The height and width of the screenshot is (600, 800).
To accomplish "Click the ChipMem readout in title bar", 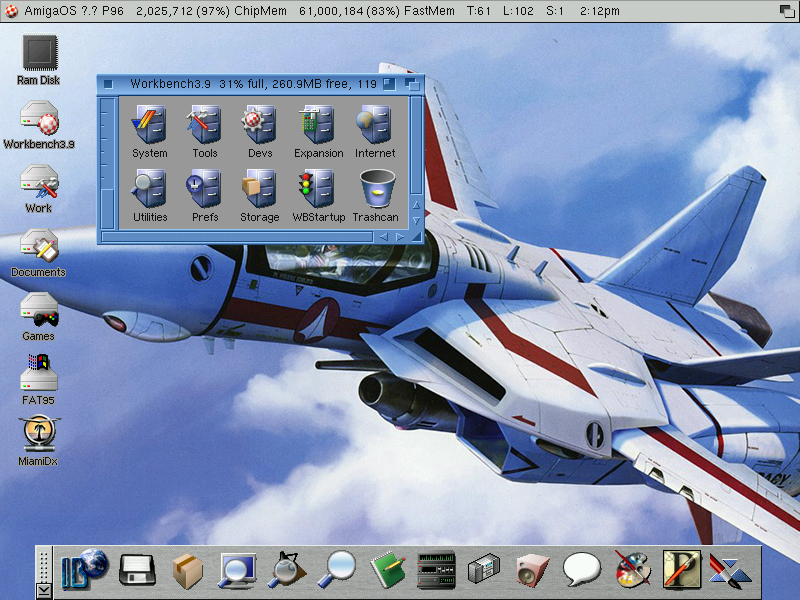I will [211, 11].
